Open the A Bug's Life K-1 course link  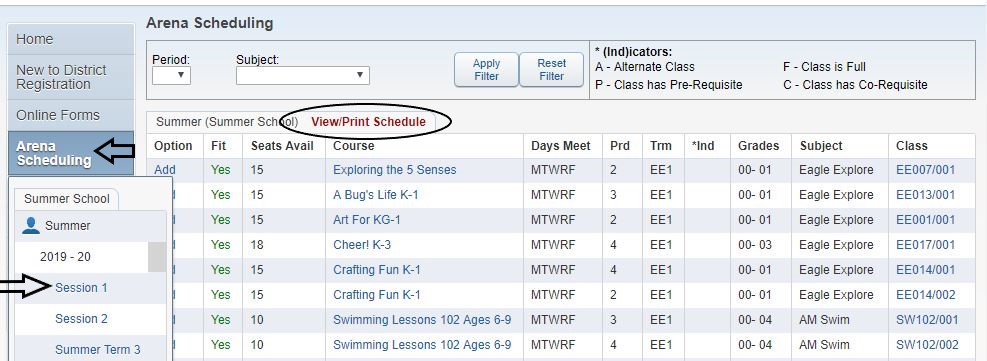coord(376,195)
